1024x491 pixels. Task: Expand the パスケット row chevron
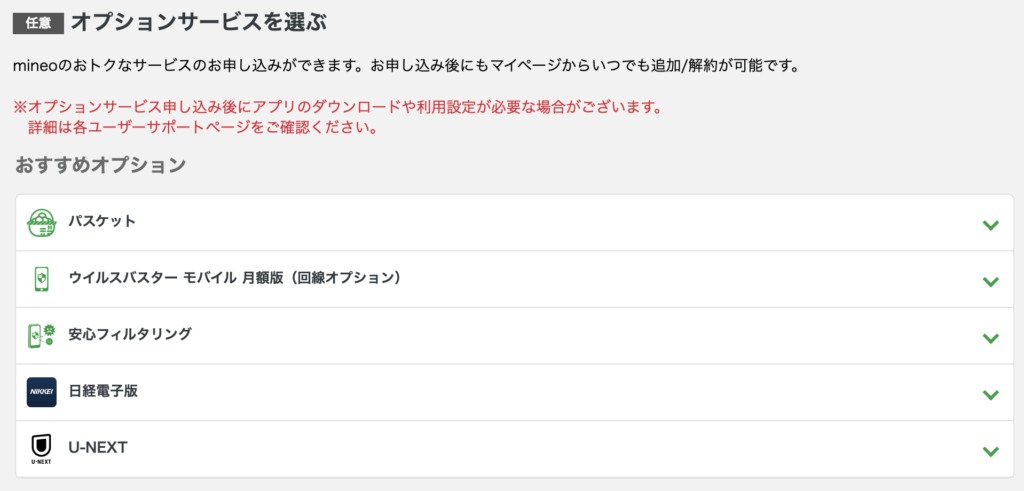point(991,225)
